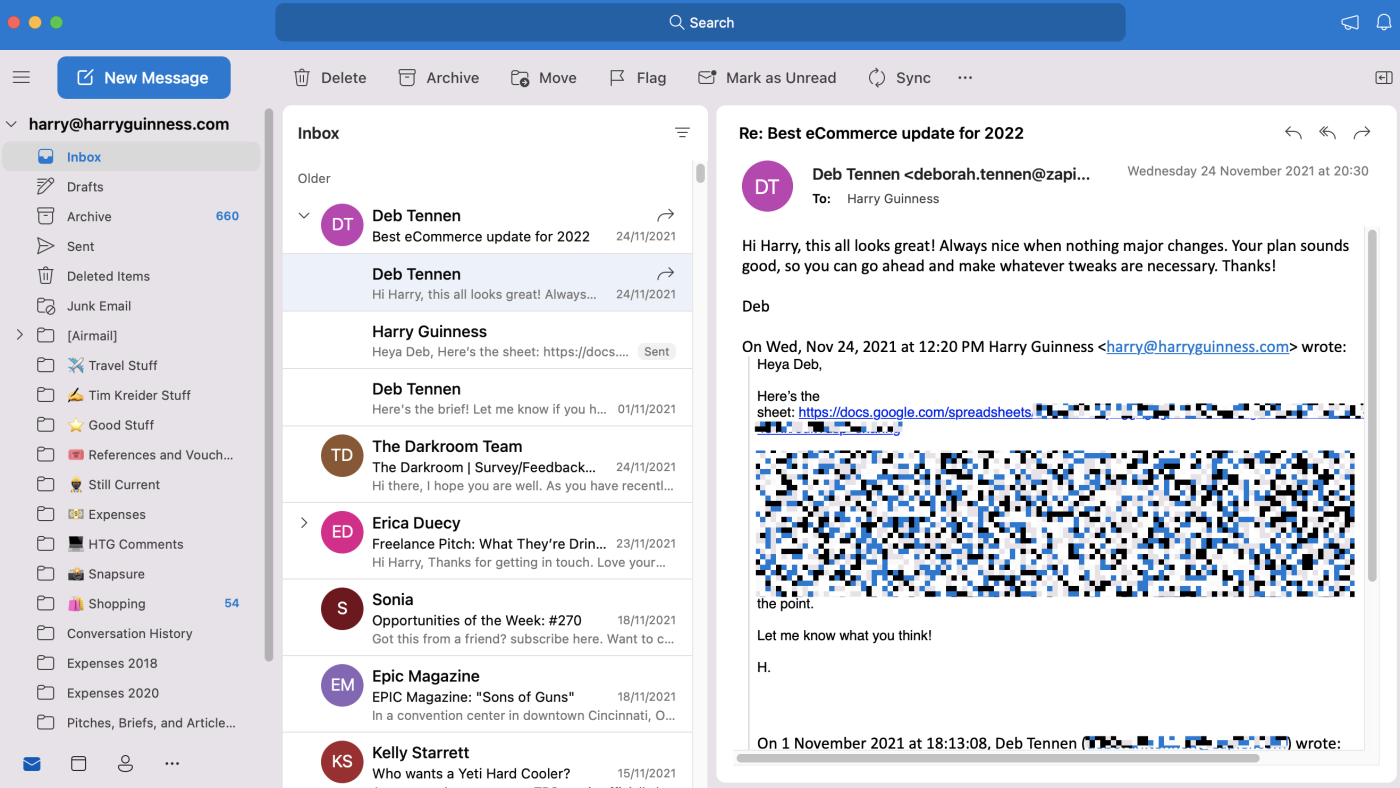Image resolution: width=1400 pixels, height=788 pixels.
Task: Click the Kelly Starrett KS avatar
Action: coord(342,761)
